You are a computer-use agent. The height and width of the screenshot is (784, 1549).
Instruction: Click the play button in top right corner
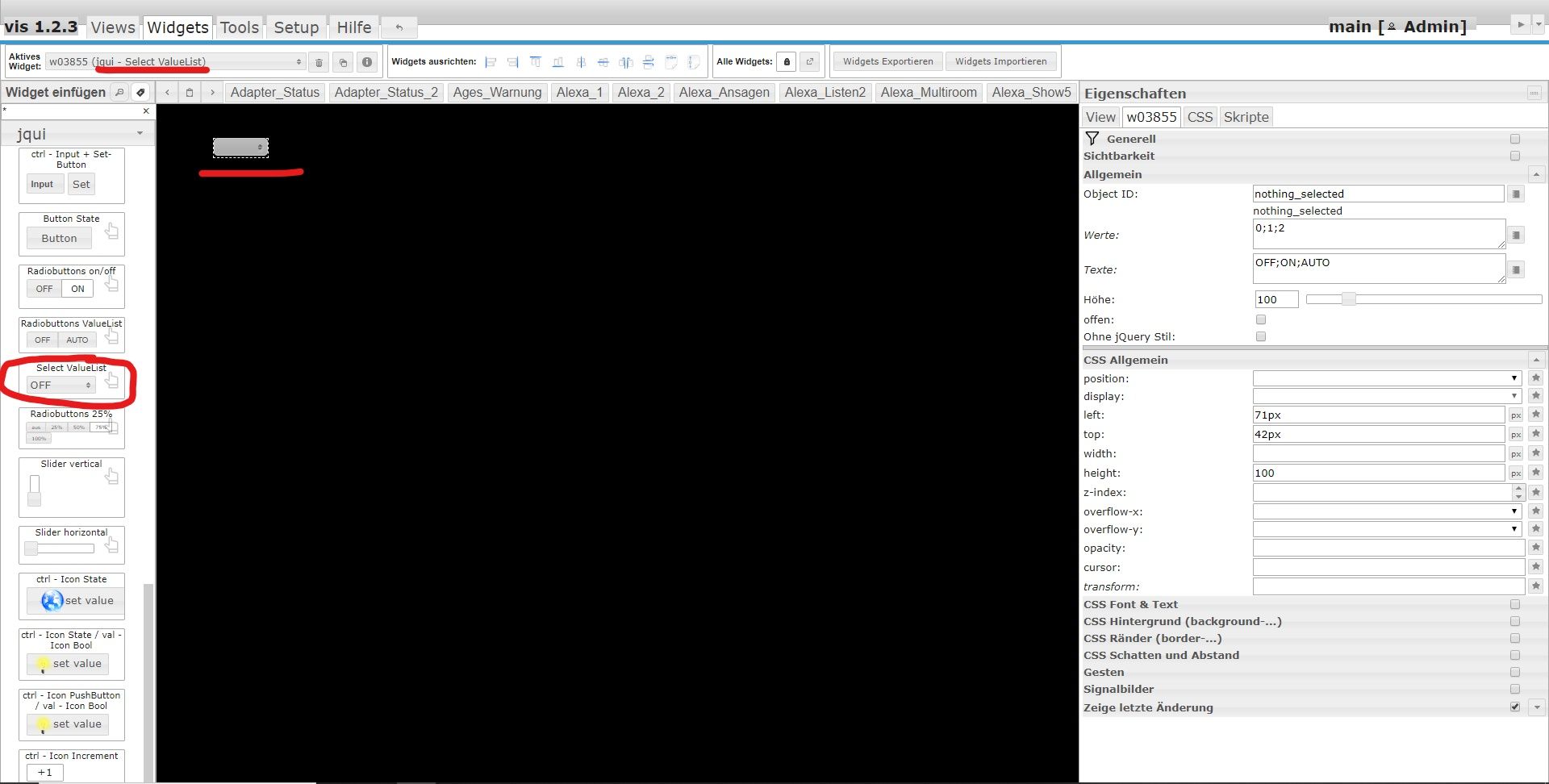click(1521, 25)
